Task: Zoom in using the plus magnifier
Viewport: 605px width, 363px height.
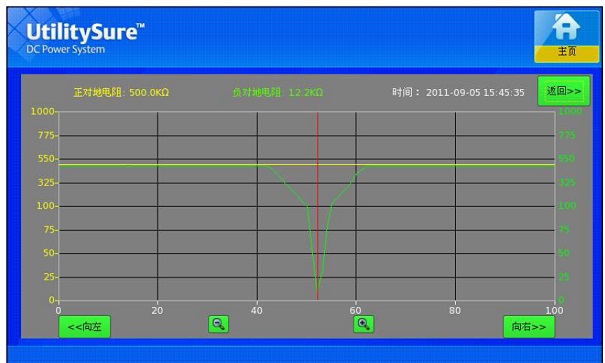Action: pyautogui.click(x=363, y=324)
